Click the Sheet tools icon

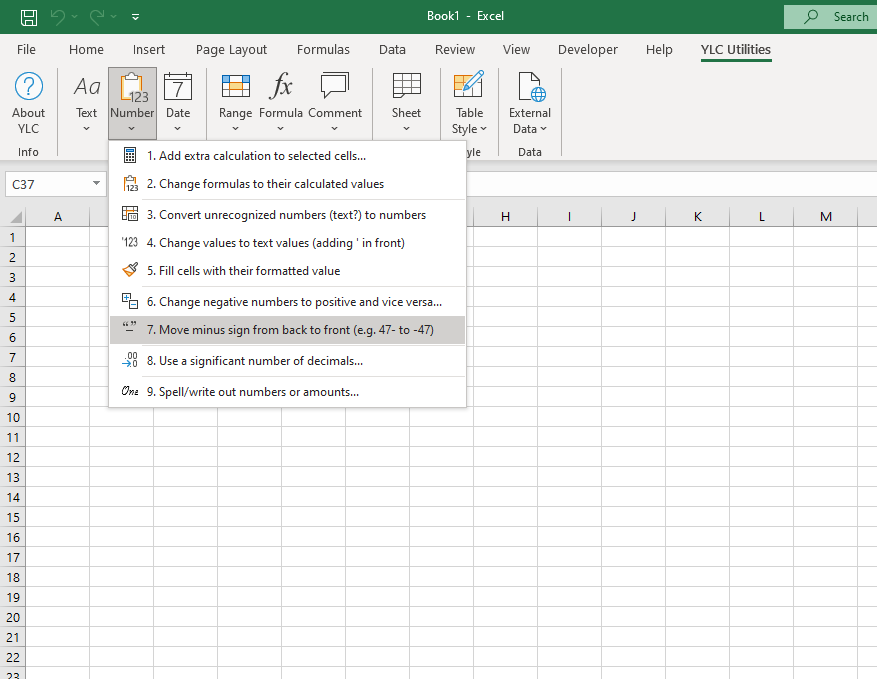pyautogui.click(x=406, y=88)
